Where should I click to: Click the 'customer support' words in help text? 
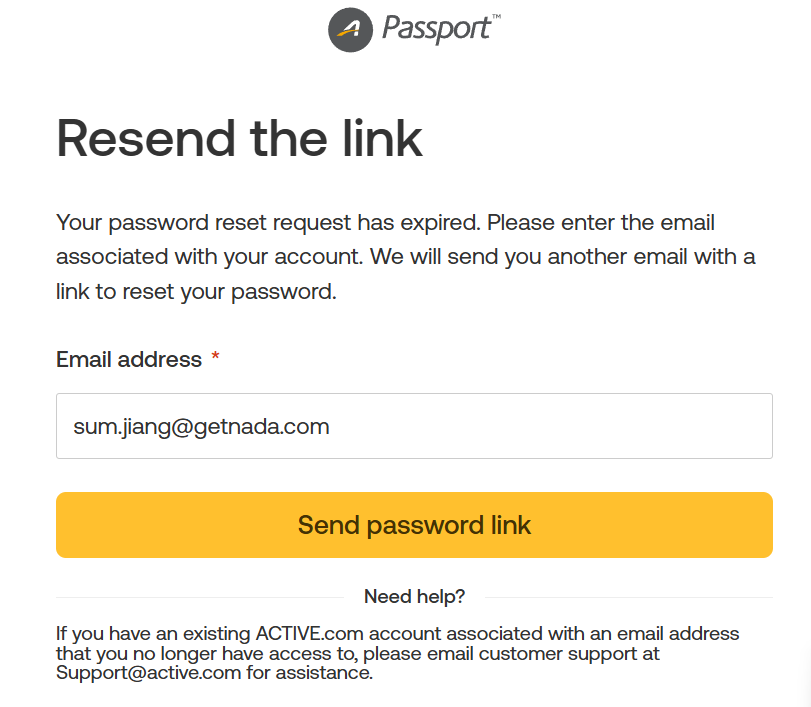[558, 653]
